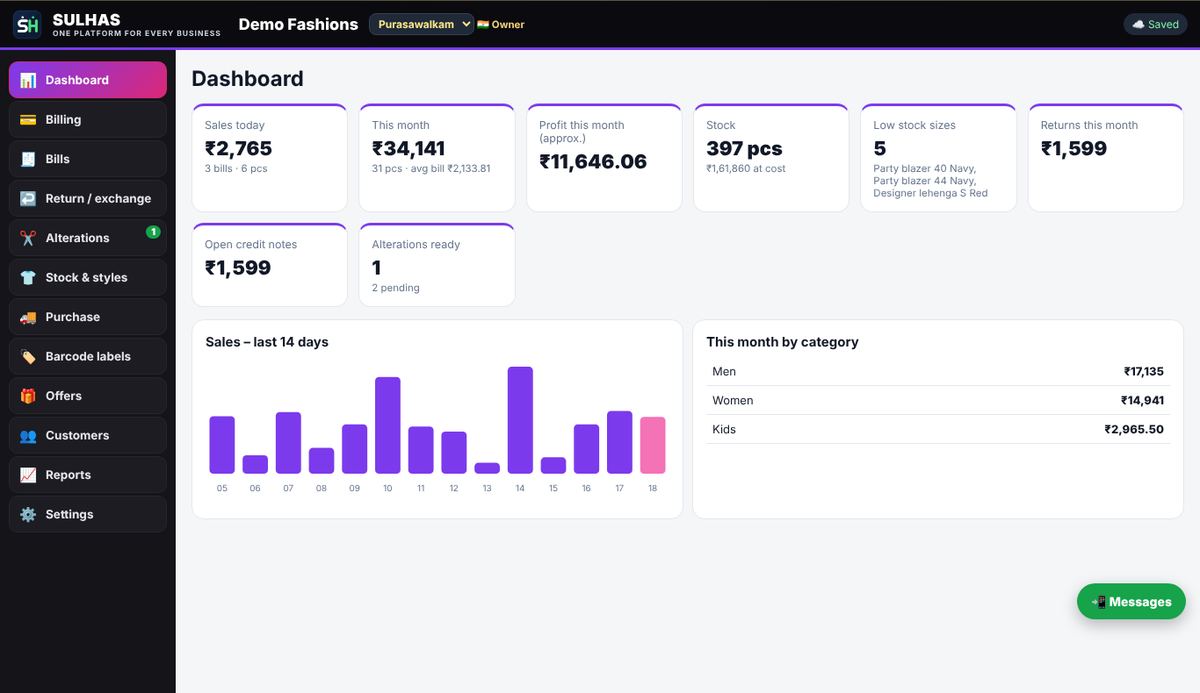Select the t-shirt icon for Stock & styles
The width and height of the screenshot is (1200, 693).
(28, 278)
